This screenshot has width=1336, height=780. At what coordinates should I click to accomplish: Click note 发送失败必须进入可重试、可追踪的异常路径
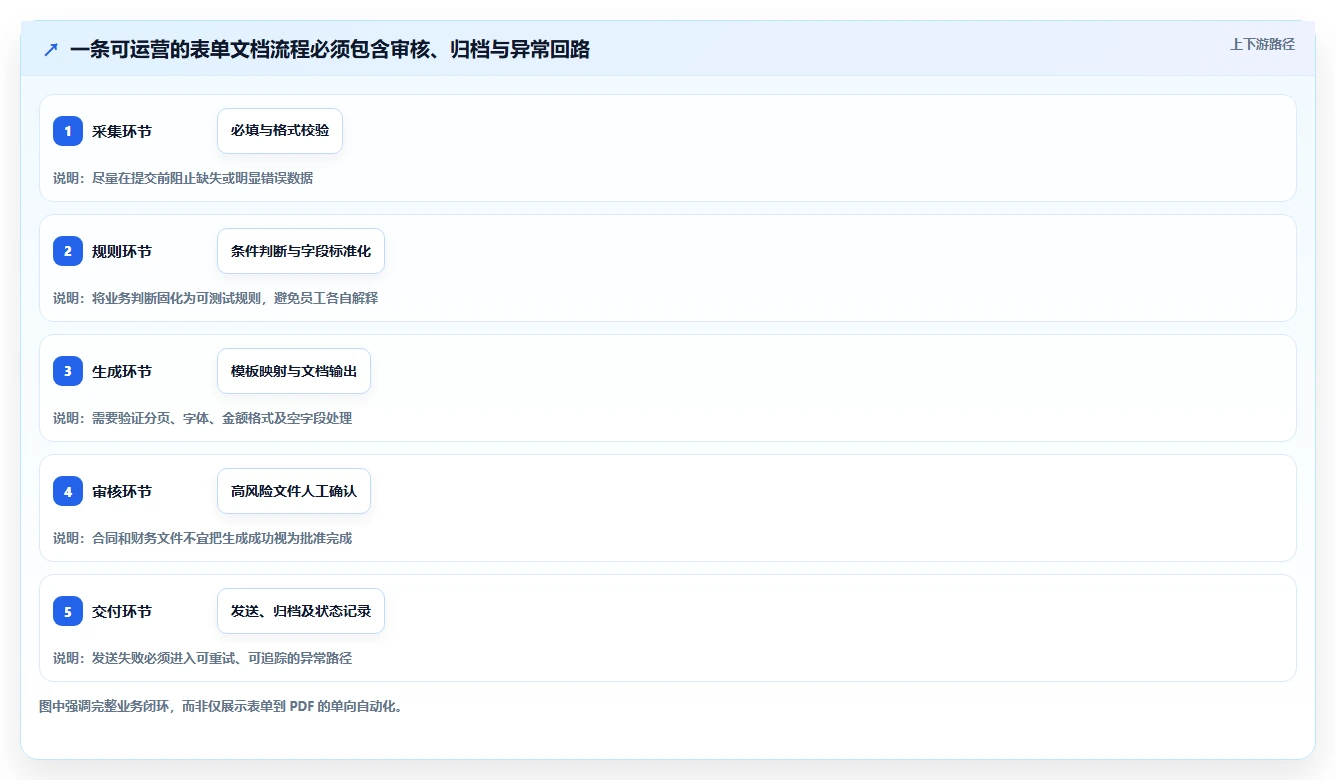click(x=222, y=658)
